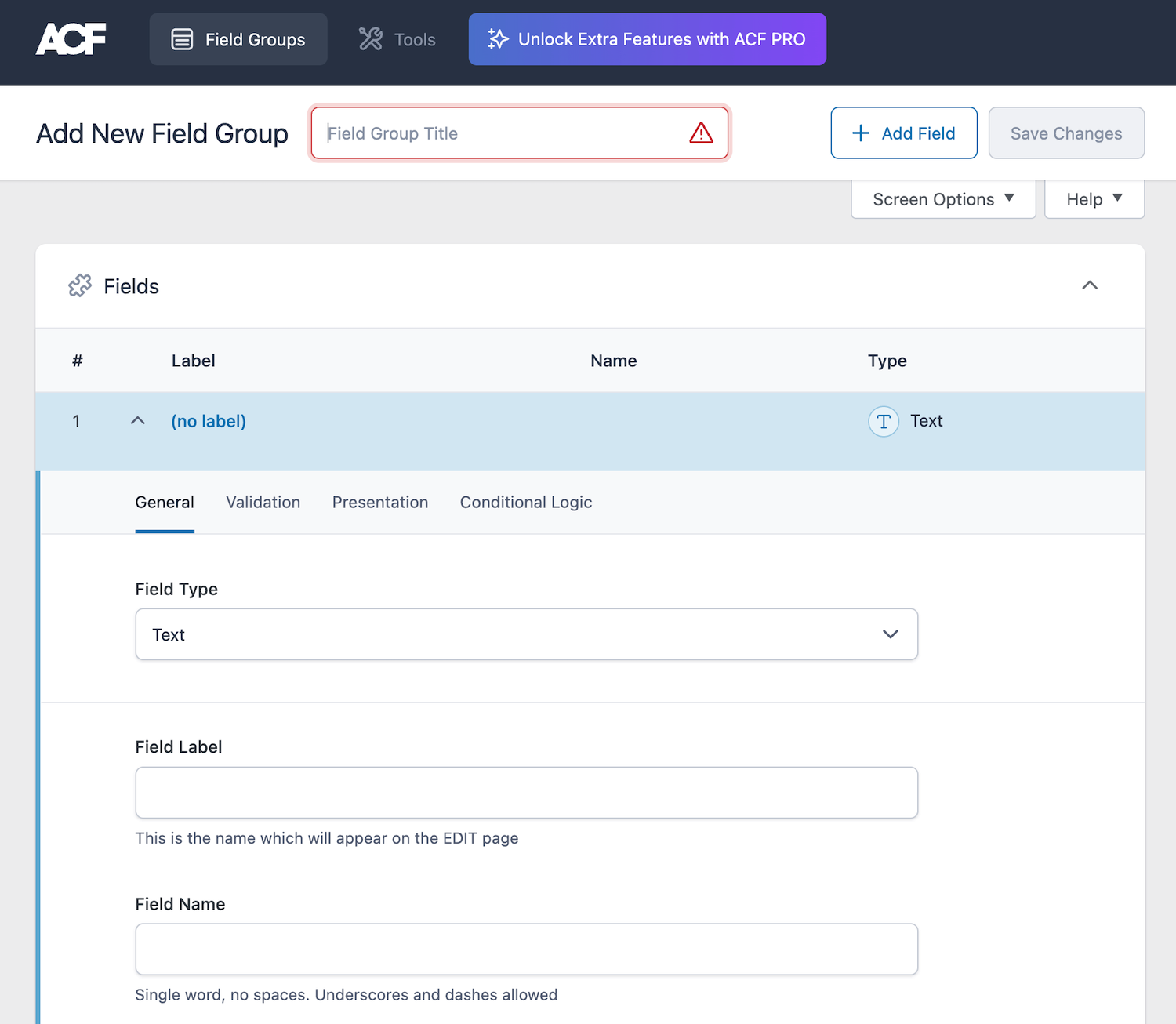Click the red warning icon in title field

701,133
